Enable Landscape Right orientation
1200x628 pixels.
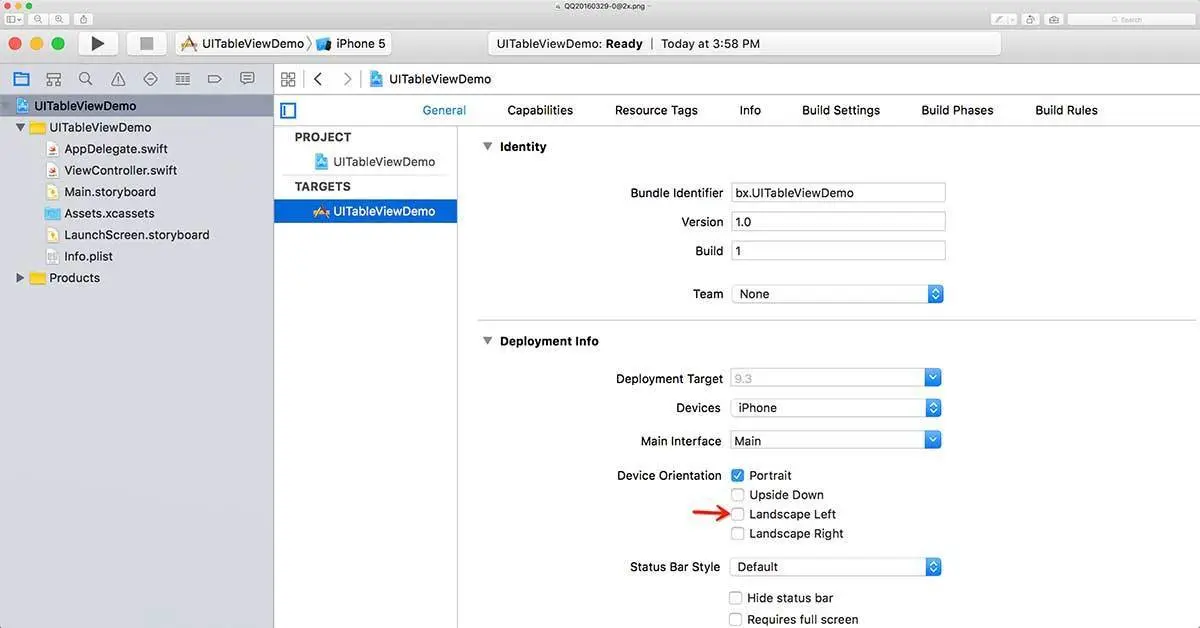pos(738,534)
